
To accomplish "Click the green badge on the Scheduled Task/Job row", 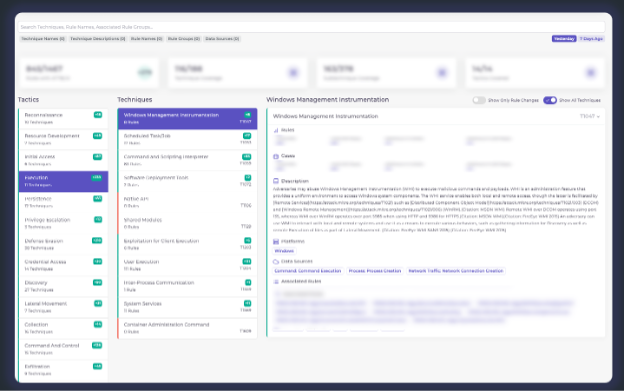I will [x=247, y=136].
